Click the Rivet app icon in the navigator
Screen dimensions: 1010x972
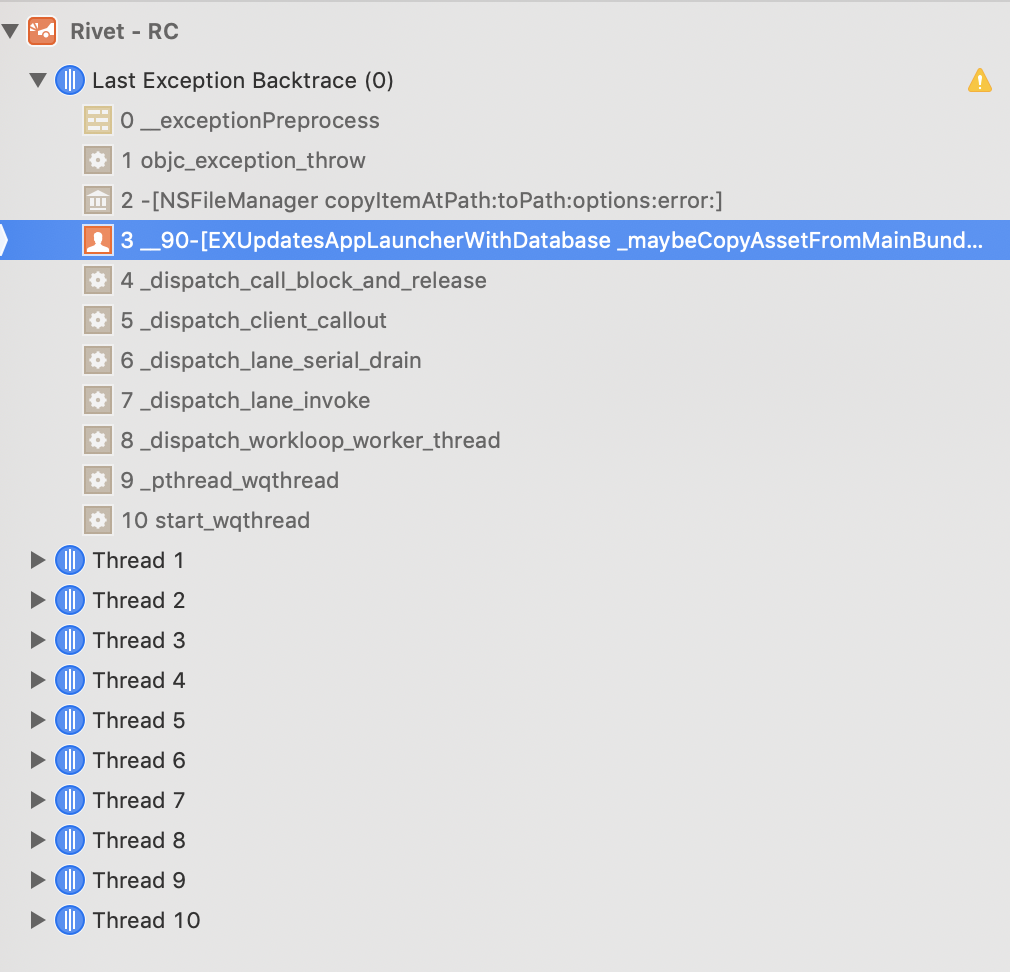tap(42, 31)
